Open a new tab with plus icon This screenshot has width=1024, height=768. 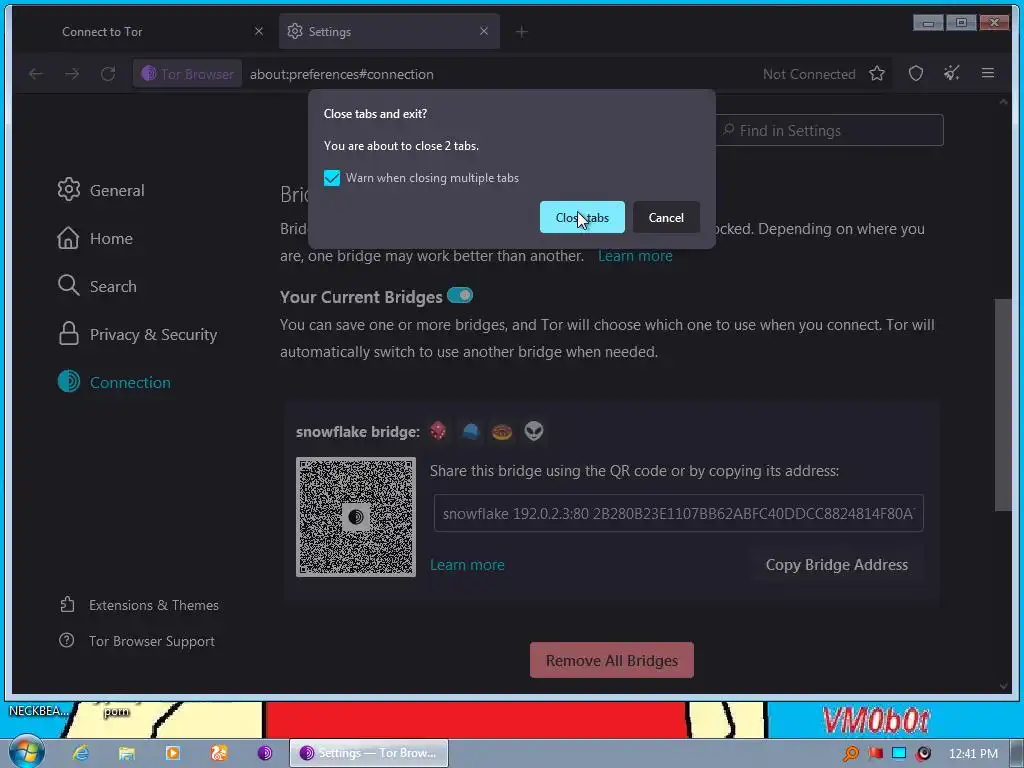coord(521,31)
